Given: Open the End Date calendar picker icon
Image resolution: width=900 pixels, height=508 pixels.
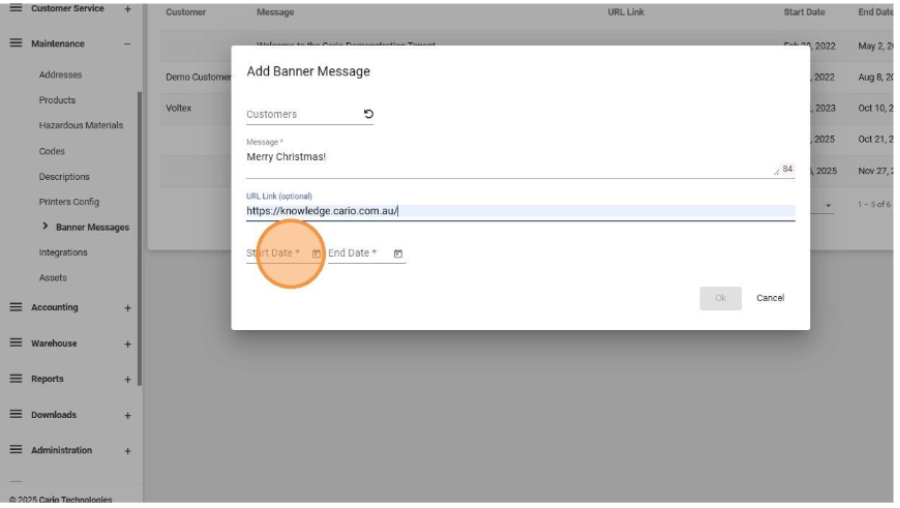Looking at the screenshot, I should coord(398,254).
